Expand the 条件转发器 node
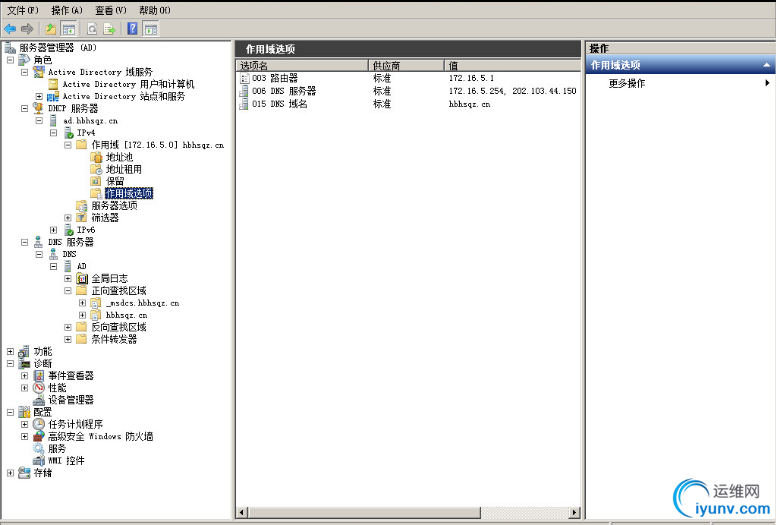The height and width of the screenshot is (525, 776). pyautogui.click(x=68, y=339)
